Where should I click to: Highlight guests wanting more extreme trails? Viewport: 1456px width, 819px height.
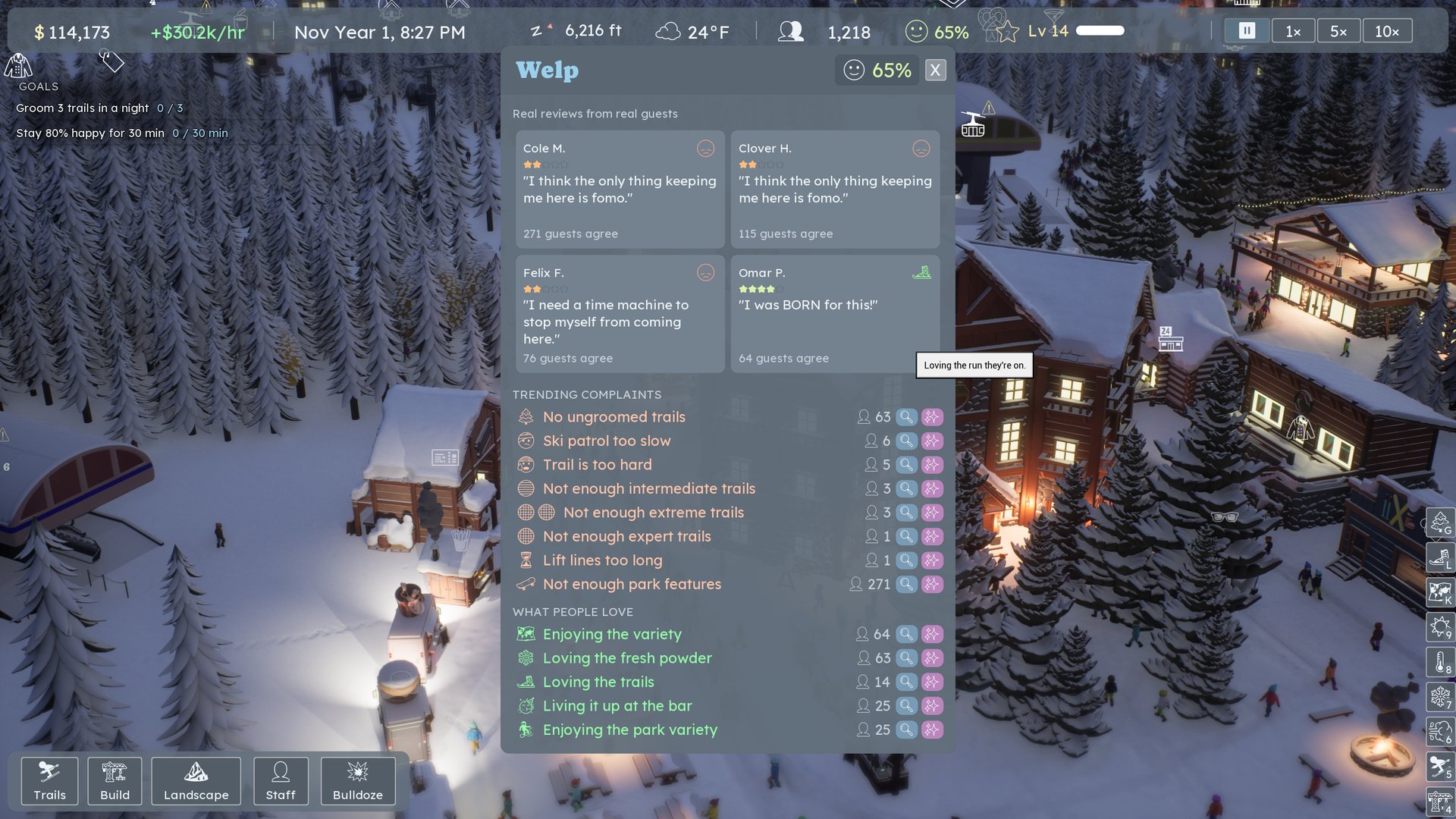pyautogui.click(x=932, y=512)
